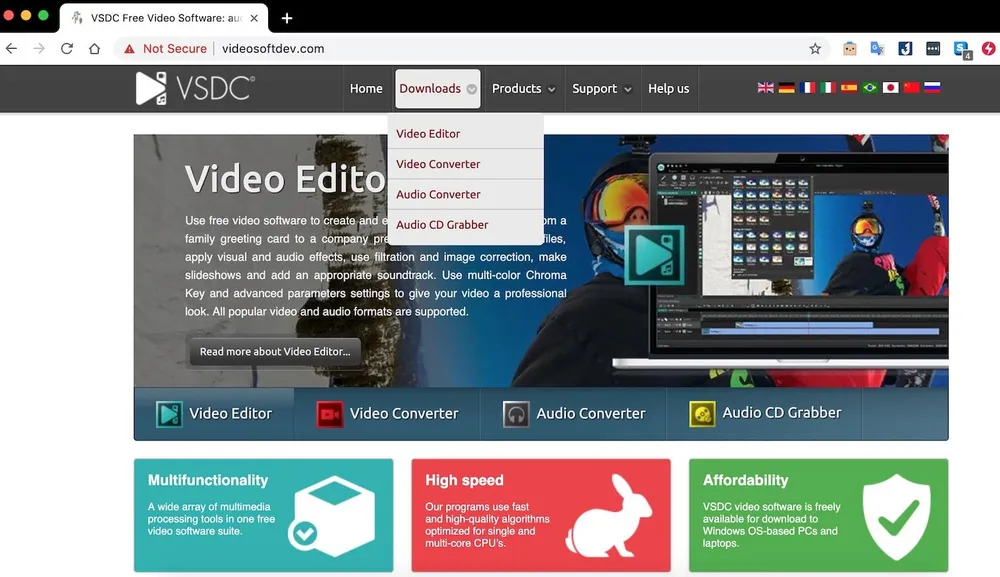This screenshot has width=1000, height=577.
Task: Open the Support dropdown menu
Action: pyautogui.click(x=601, y=88)
